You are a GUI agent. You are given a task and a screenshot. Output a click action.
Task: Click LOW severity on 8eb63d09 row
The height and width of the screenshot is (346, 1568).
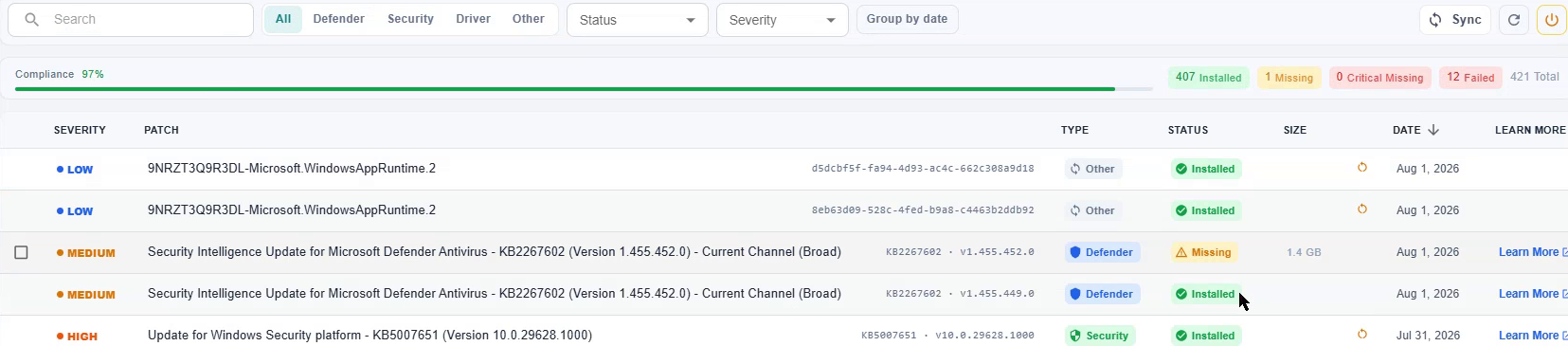(75, 211)
